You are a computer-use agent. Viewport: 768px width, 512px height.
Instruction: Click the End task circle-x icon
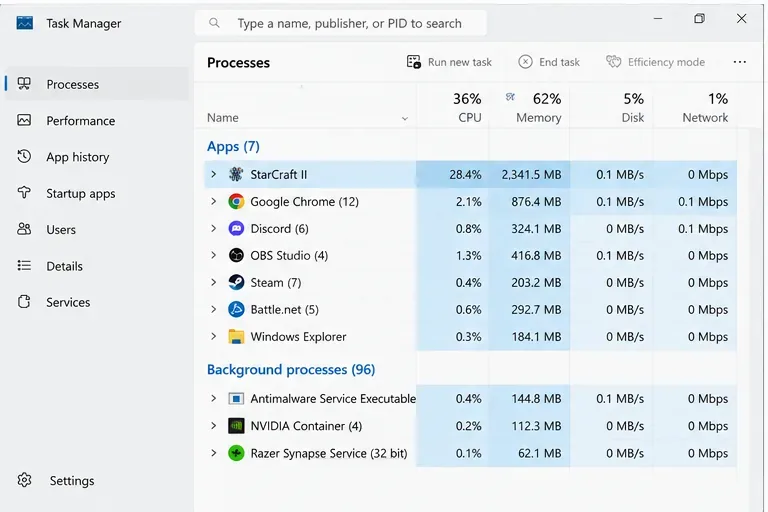pyautogui.click(x=525, y=62)
